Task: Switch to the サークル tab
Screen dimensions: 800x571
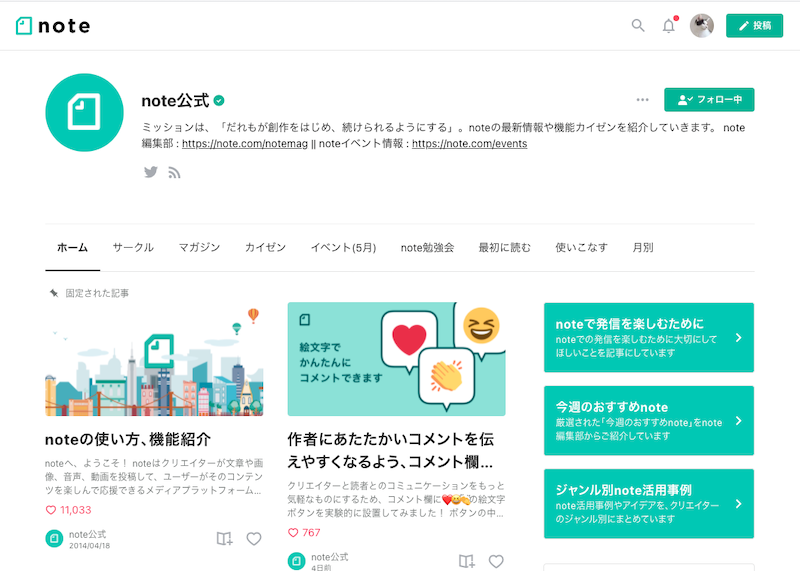Action: click(x=133, y=247)
